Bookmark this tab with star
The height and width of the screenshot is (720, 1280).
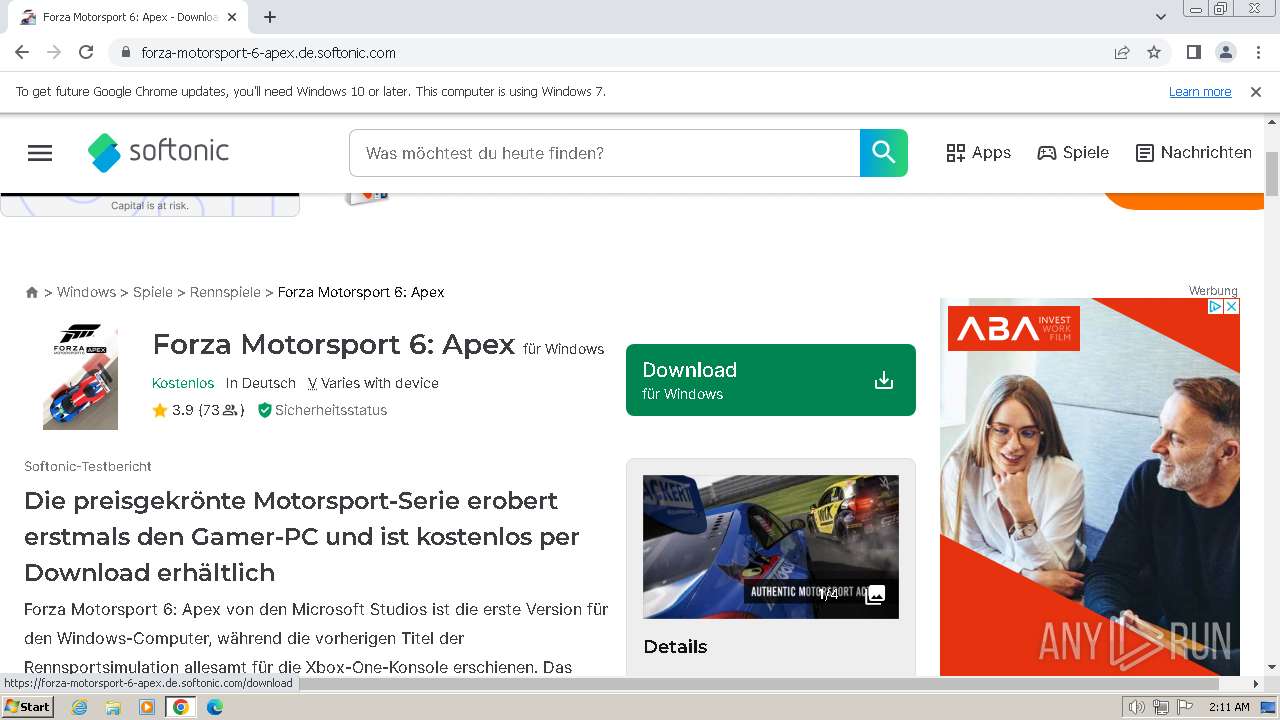(1154, 52)
